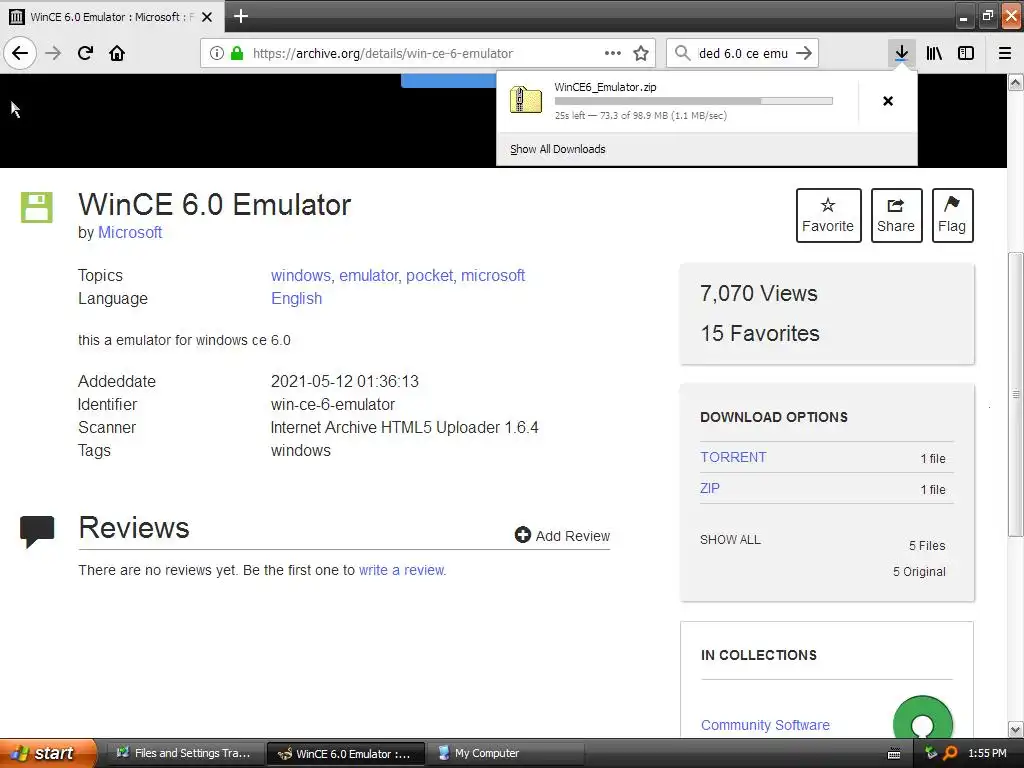Click the 5 Original files entry
Viewport: 1024px width, 768px height.
point(919,571)
